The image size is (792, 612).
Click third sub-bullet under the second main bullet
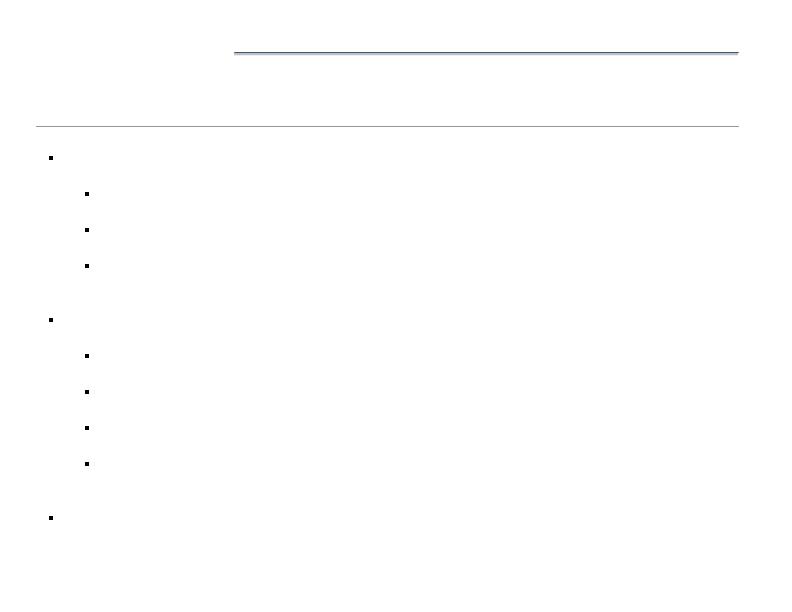[88, 428]
